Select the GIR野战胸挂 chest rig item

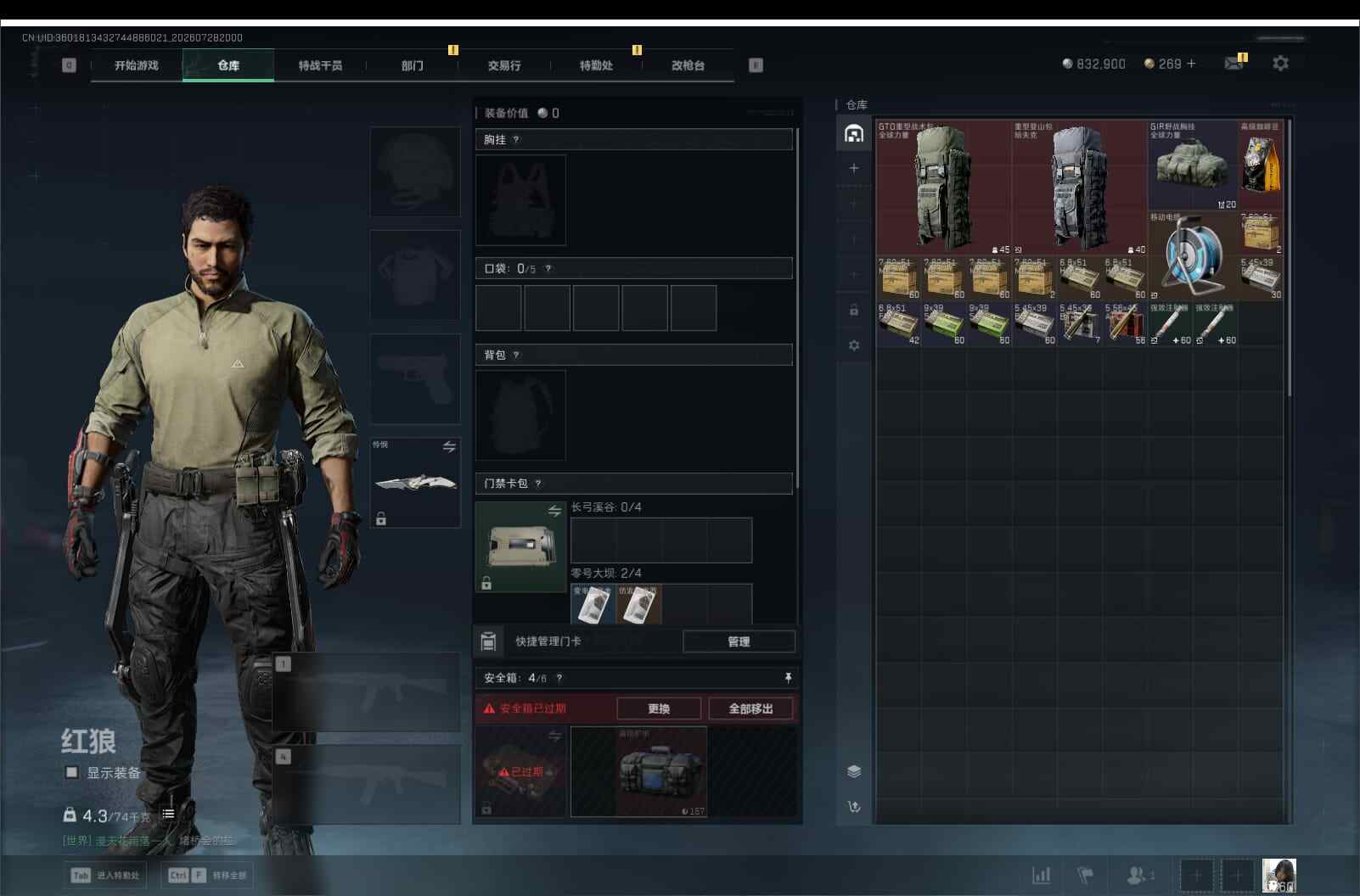pyautogui.click(x=1193, y=165)
